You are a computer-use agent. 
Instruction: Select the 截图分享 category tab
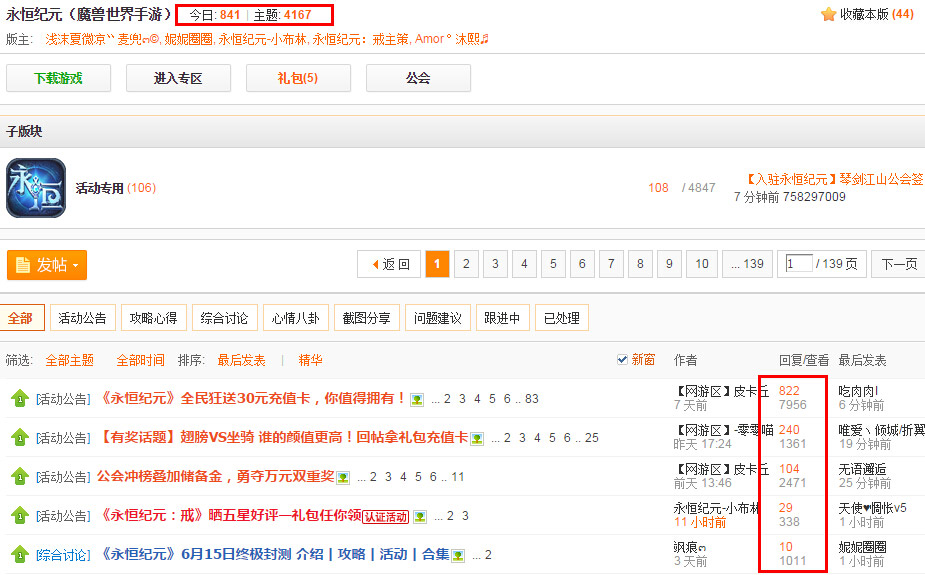pyautogui.click(x=366, y=318)
